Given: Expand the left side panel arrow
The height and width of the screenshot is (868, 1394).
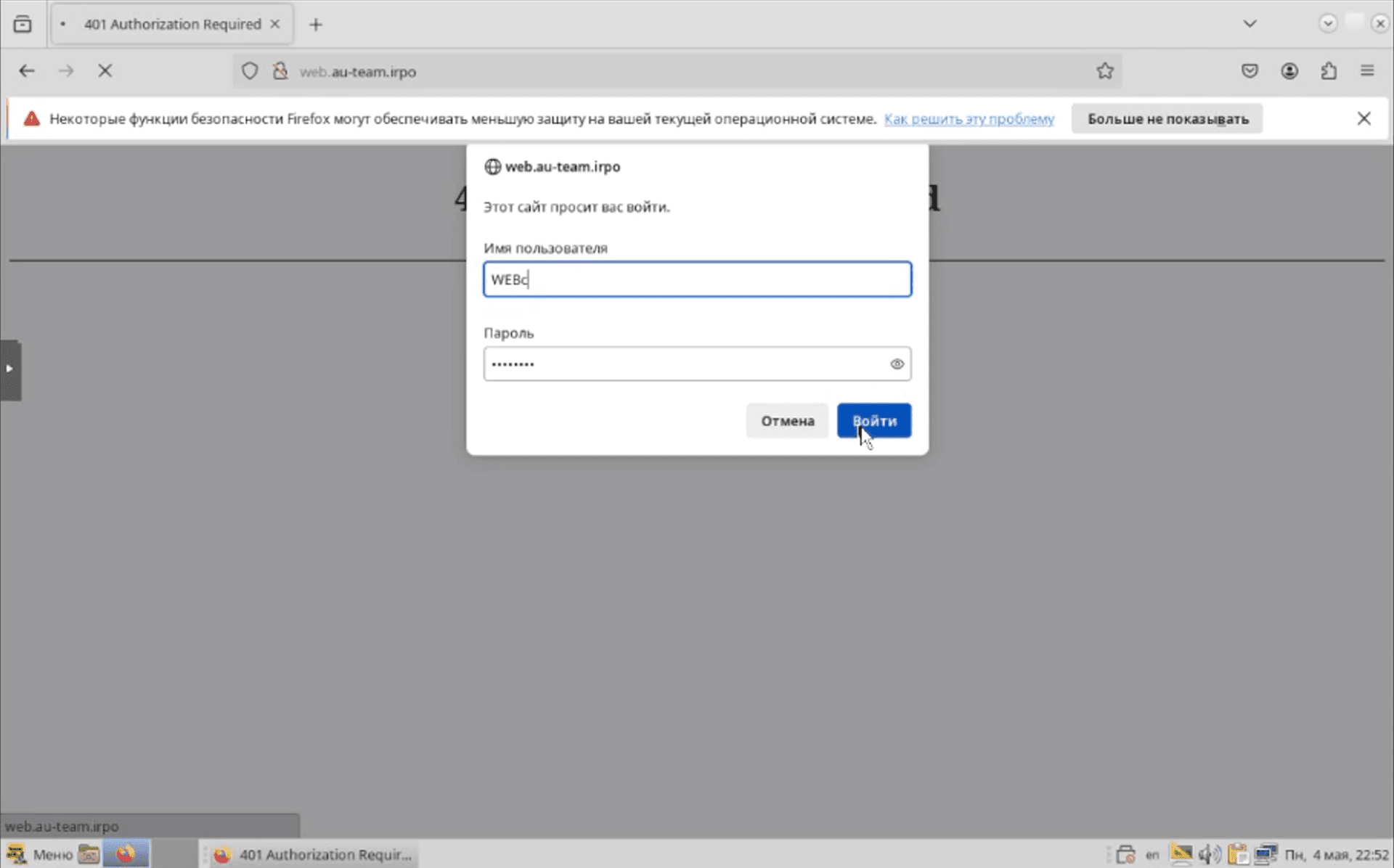Looking at the screenshot, I should (10, 369).
